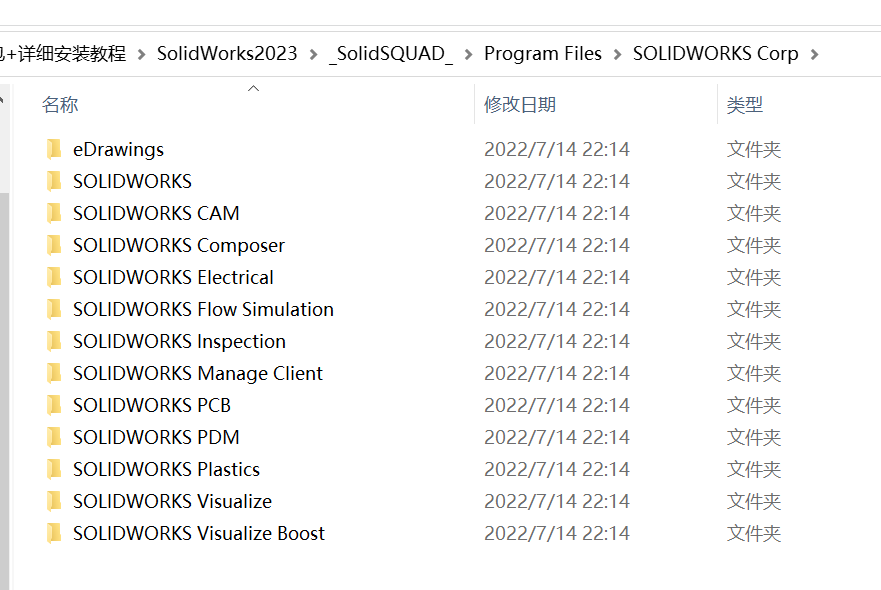Open the SOLIDWORKS PDM folder

click(153, 437)
